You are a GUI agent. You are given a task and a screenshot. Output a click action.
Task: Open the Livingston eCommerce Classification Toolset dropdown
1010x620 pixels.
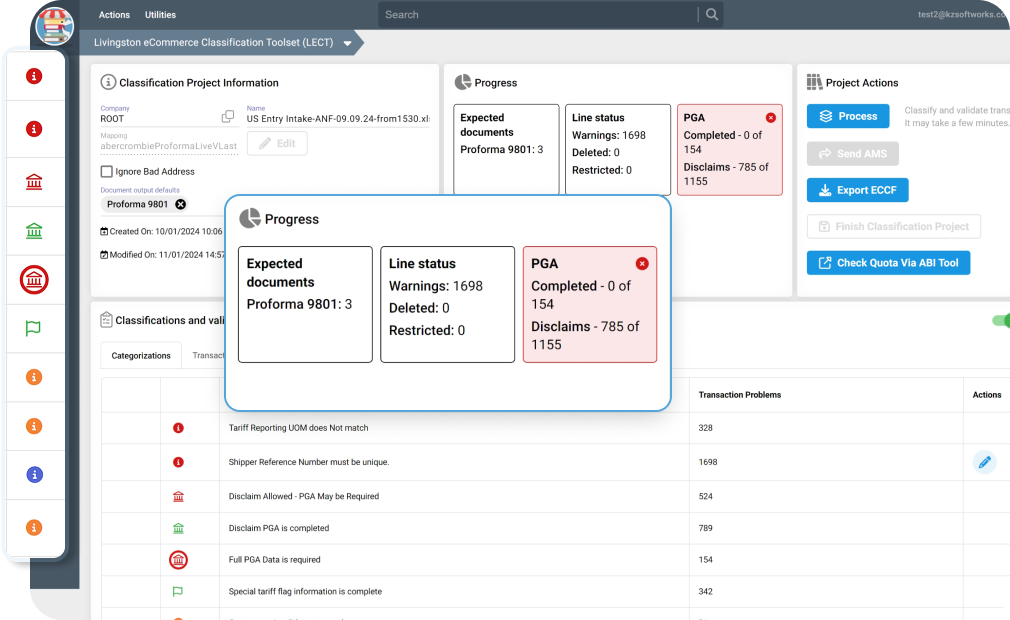coord(347,43)
